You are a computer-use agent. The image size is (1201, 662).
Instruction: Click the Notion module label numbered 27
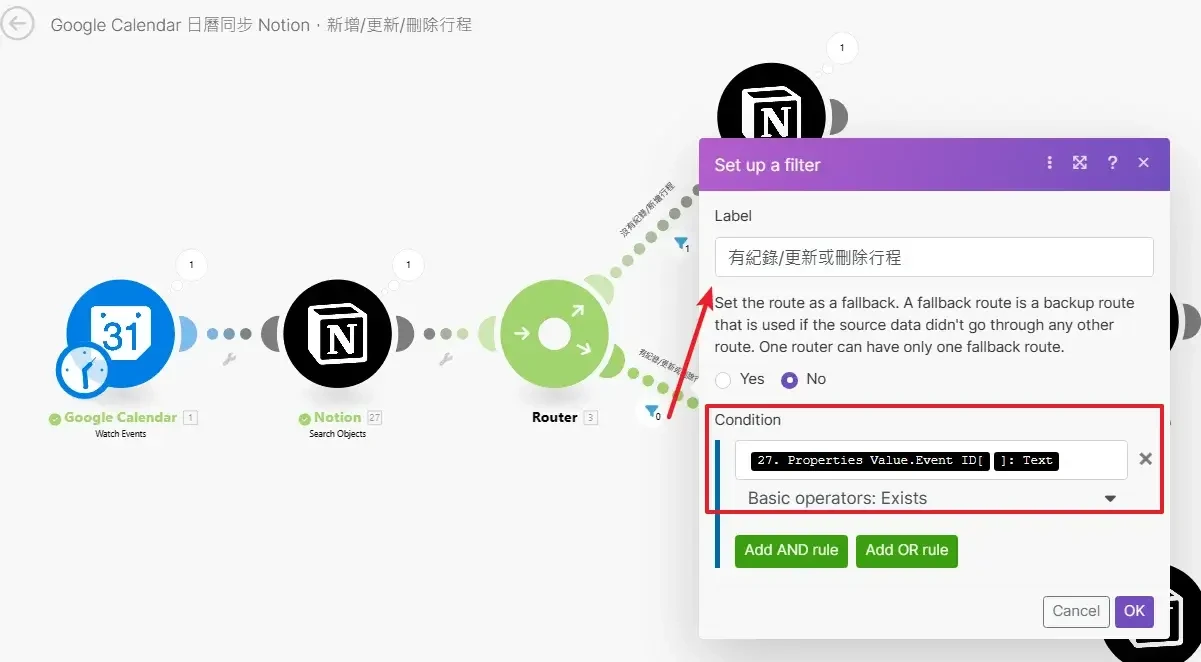[x=337, y=418]
